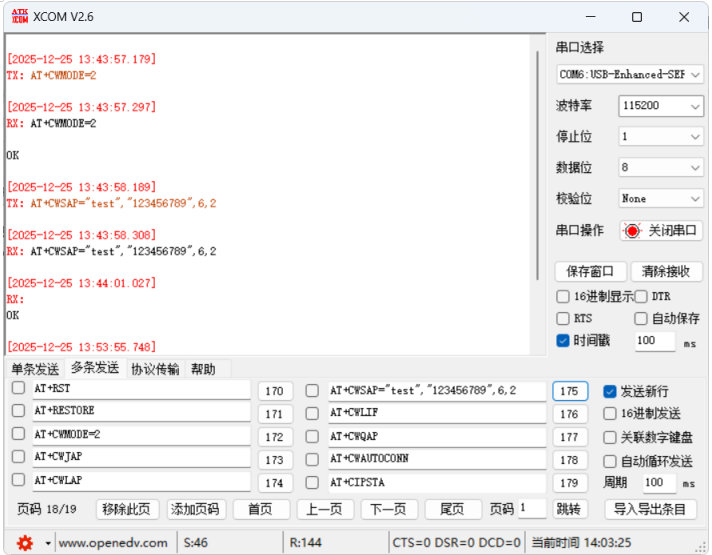Go to first page with 首页
The width and height of the screenshot is (712, 555).
tap(261, 509)
